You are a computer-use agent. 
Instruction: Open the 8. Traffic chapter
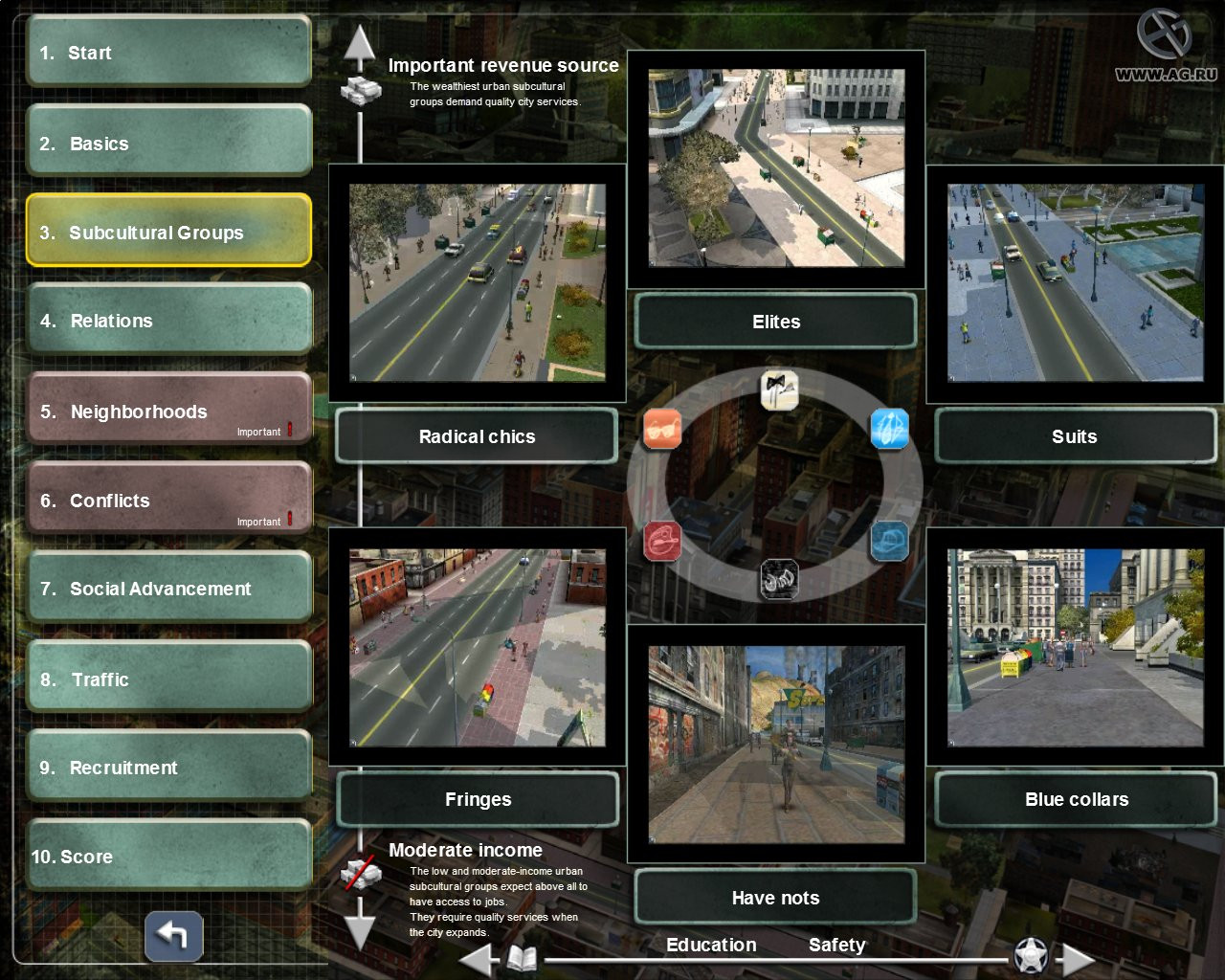click(168, 678)
